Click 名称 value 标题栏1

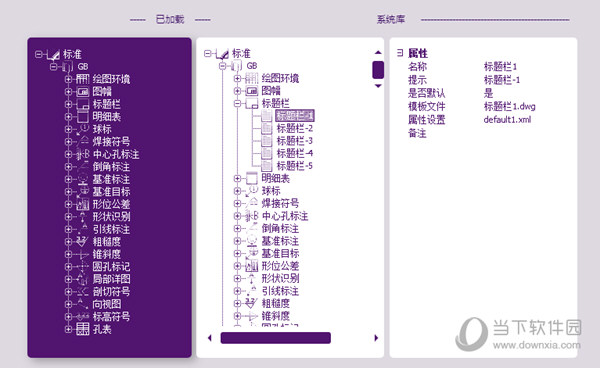tap(500, 67)
